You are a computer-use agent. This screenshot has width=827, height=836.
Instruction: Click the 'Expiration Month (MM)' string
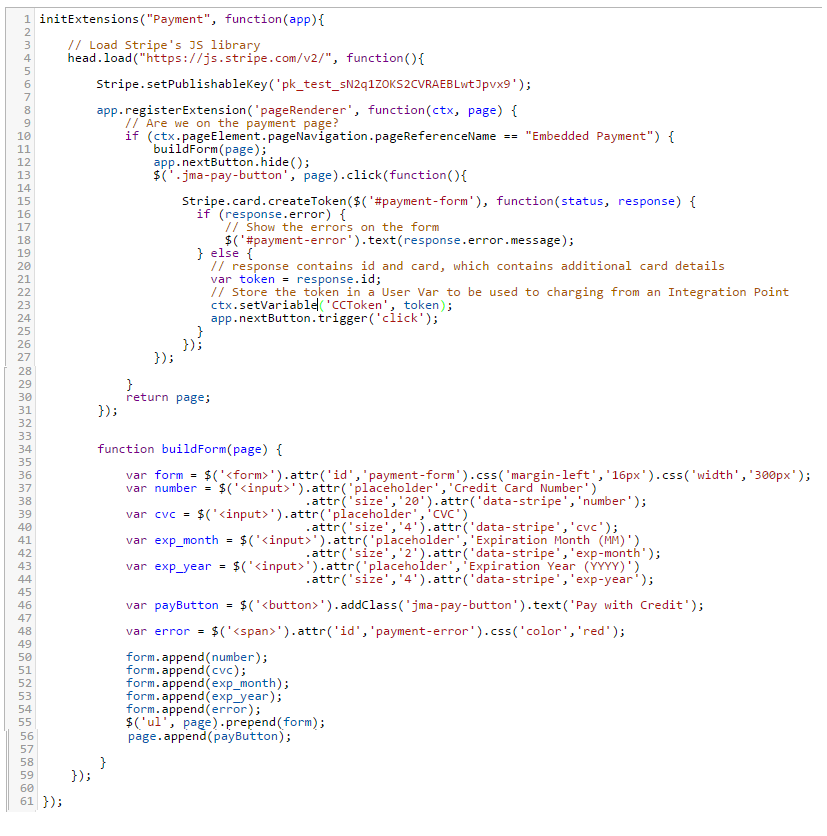(x=550, y=541)
